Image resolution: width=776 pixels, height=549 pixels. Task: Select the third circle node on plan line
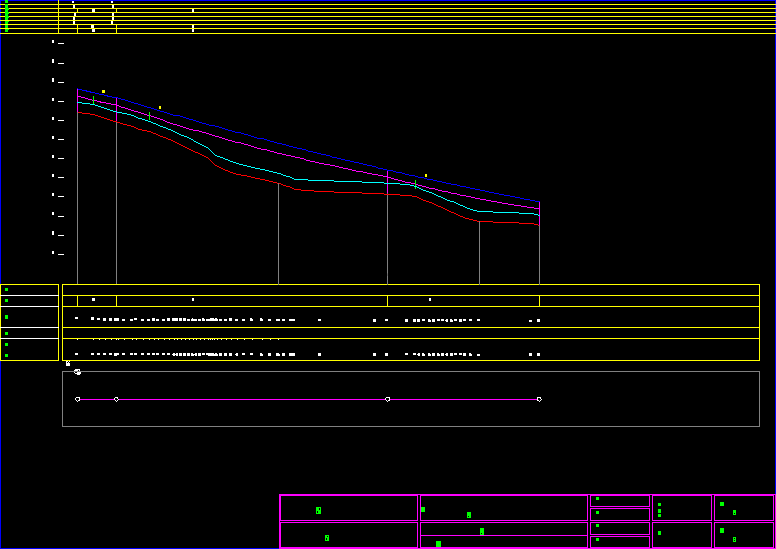click(x=388, y=399)
